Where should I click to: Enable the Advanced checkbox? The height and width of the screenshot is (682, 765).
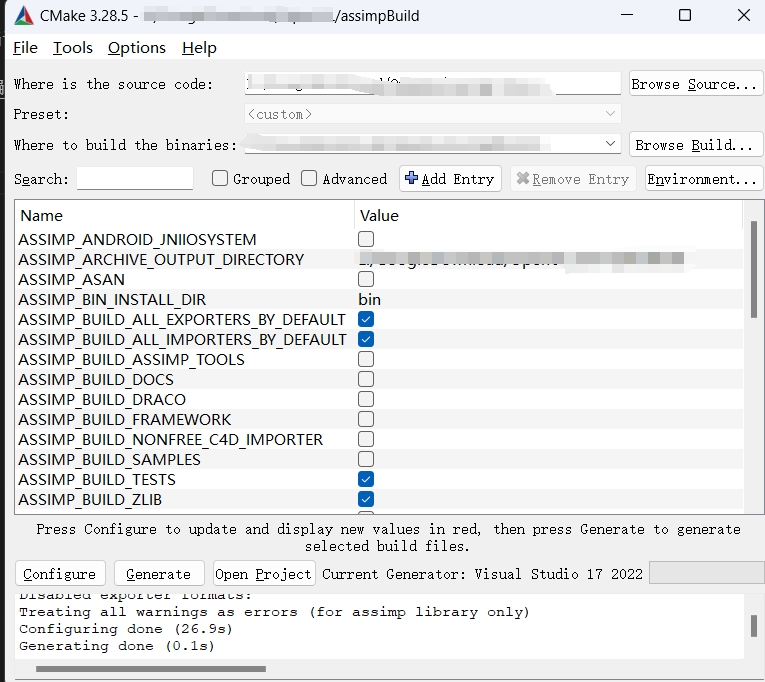tap(309, 179)
